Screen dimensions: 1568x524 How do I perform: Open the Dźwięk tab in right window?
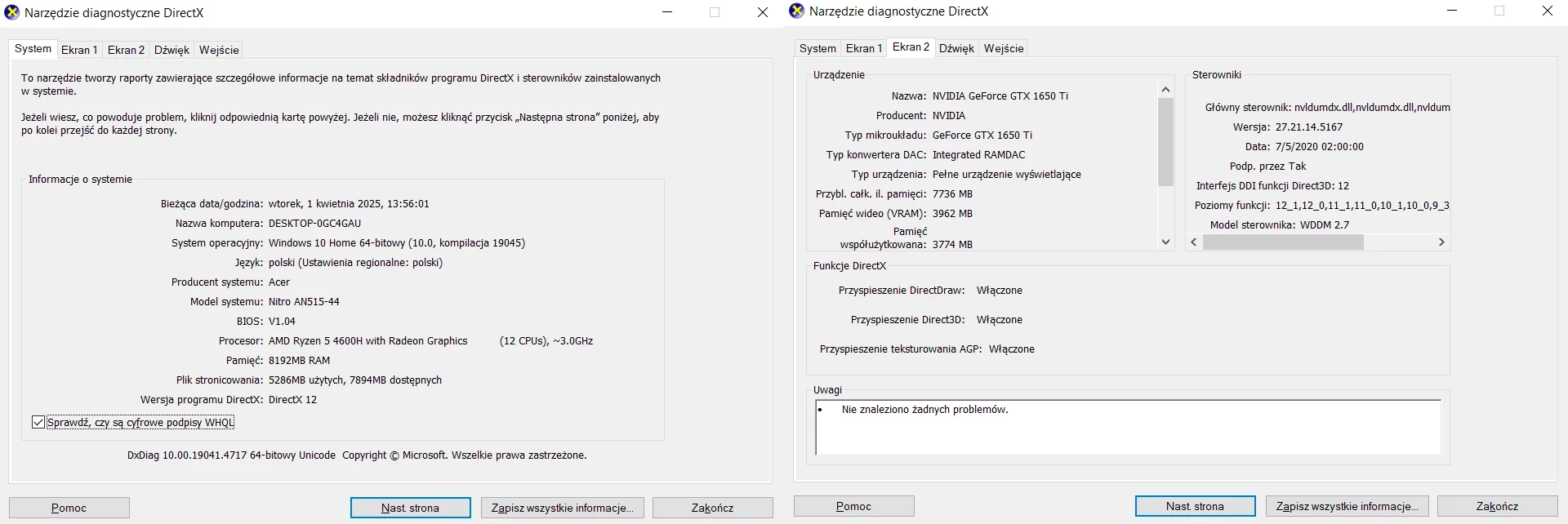pos(956,48)
